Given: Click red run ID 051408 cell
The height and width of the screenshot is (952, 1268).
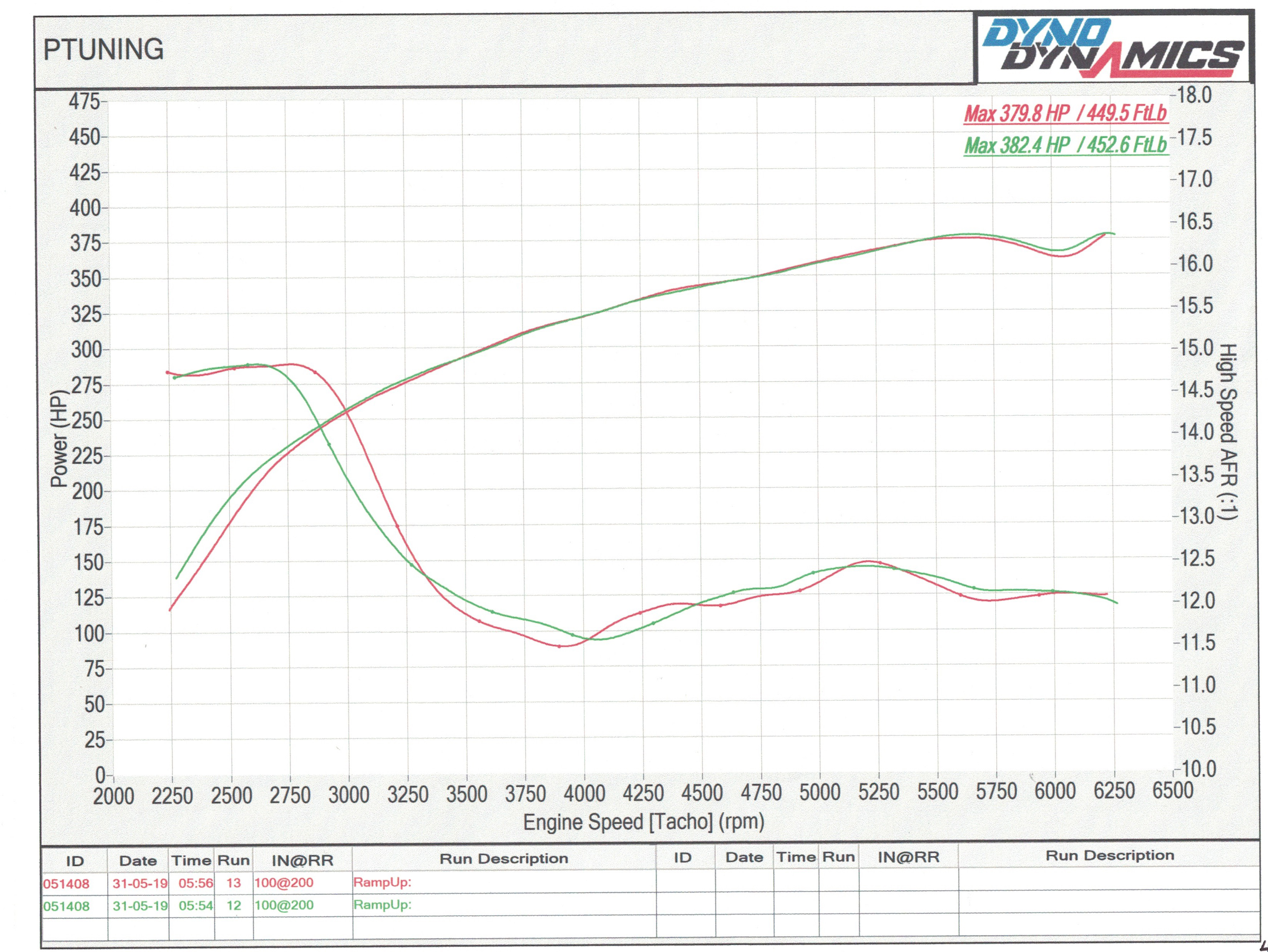Looking at the screenshot, I should [66, 884].
